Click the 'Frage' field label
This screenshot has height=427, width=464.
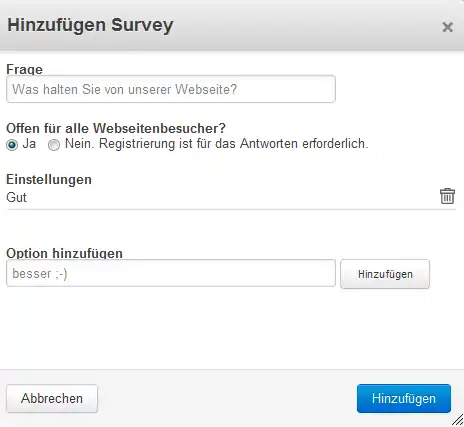pos(24,69)
